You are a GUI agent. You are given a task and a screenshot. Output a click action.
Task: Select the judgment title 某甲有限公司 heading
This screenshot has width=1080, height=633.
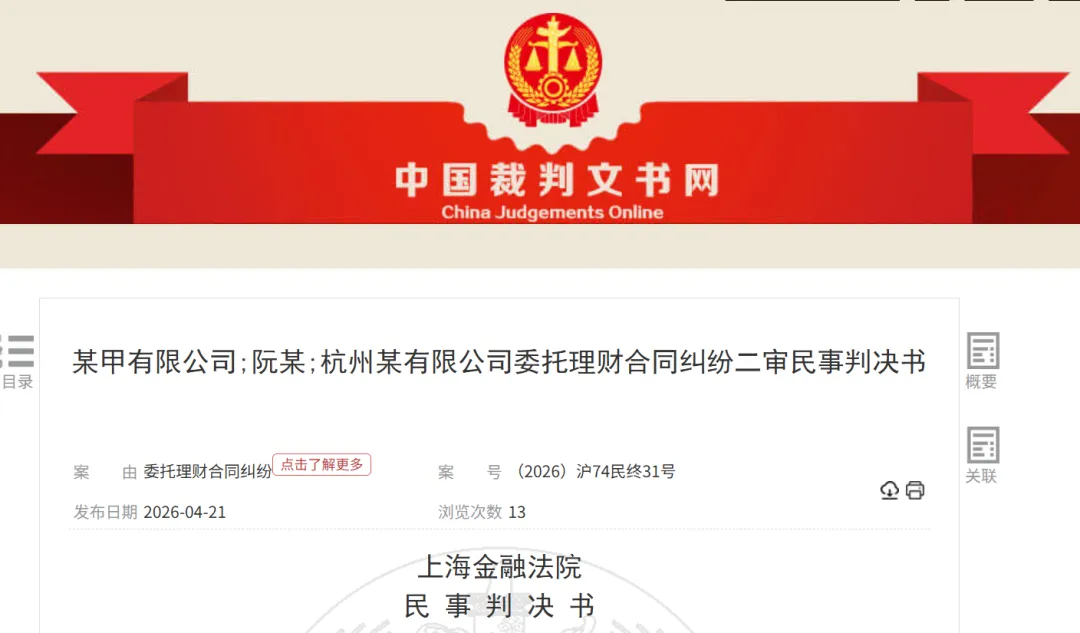[x=499, y=362]
